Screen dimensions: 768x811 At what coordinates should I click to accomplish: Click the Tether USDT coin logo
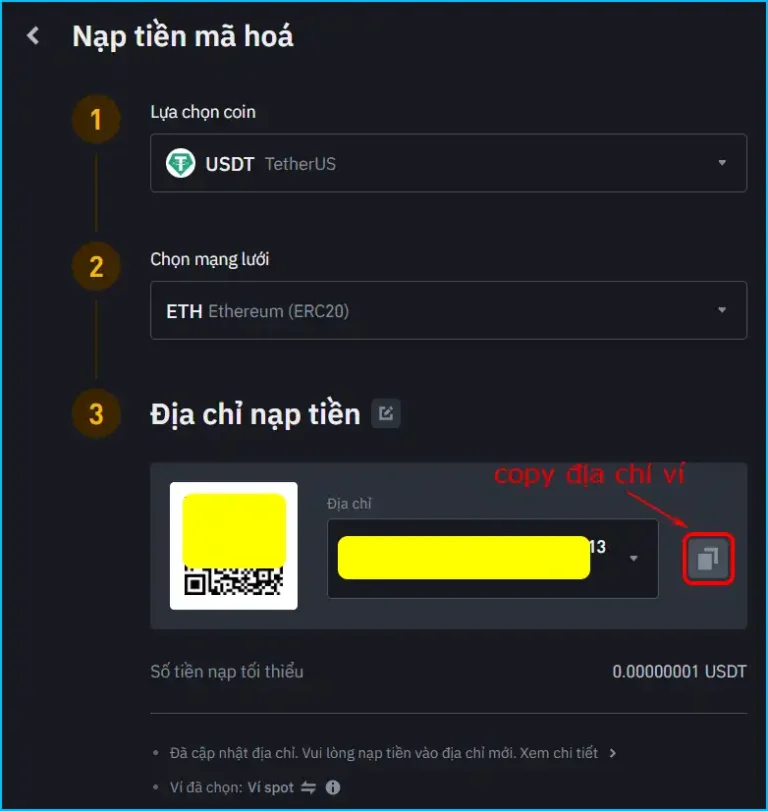click(180, 163)
